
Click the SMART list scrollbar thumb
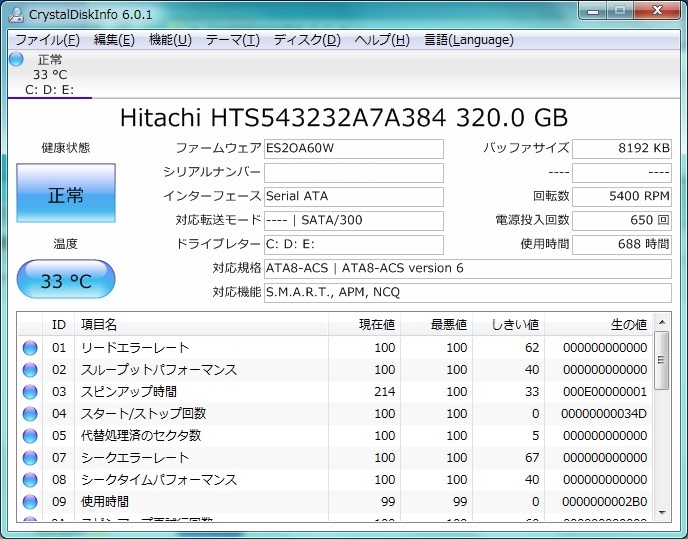click(x=662, y=360)
